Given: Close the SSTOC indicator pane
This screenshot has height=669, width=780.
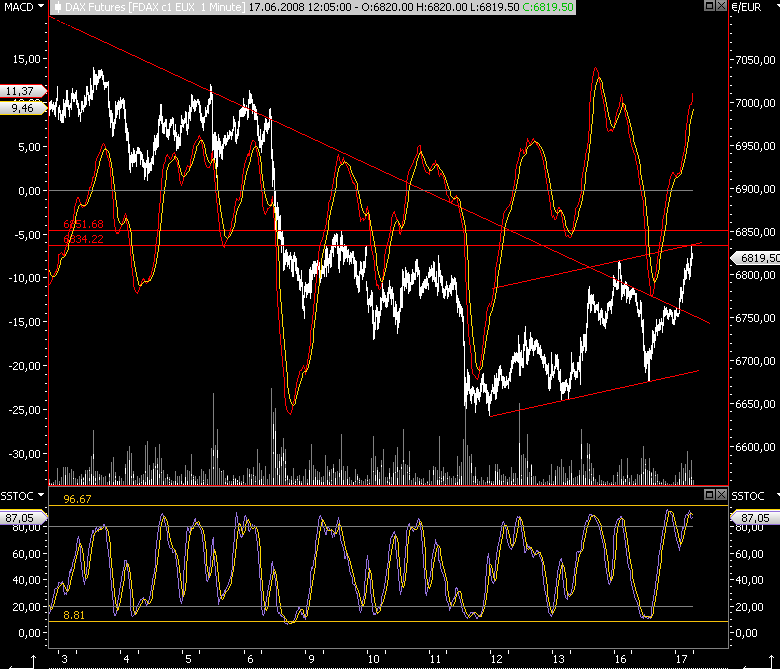Looking at the screenshot, I should point(721,494).
